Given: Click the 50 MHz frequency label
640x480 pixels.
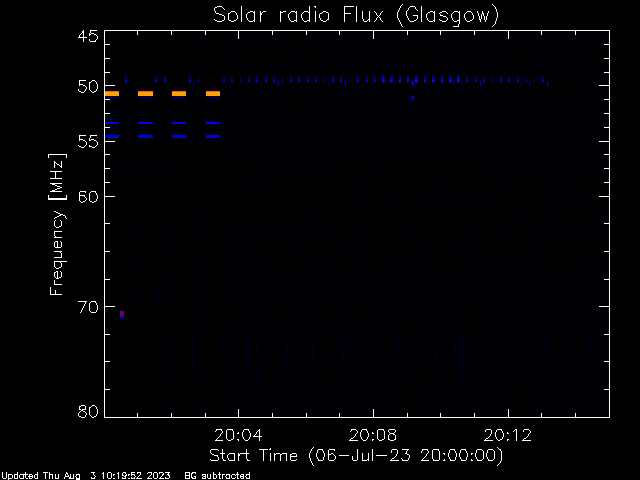Looking at the screenshot, I should [x=88, y=86].
